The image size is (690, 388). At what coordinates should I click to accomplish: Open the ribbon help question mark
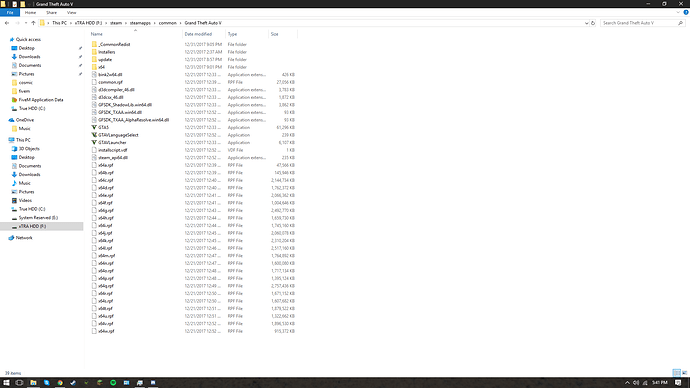(x=686, y=12)
